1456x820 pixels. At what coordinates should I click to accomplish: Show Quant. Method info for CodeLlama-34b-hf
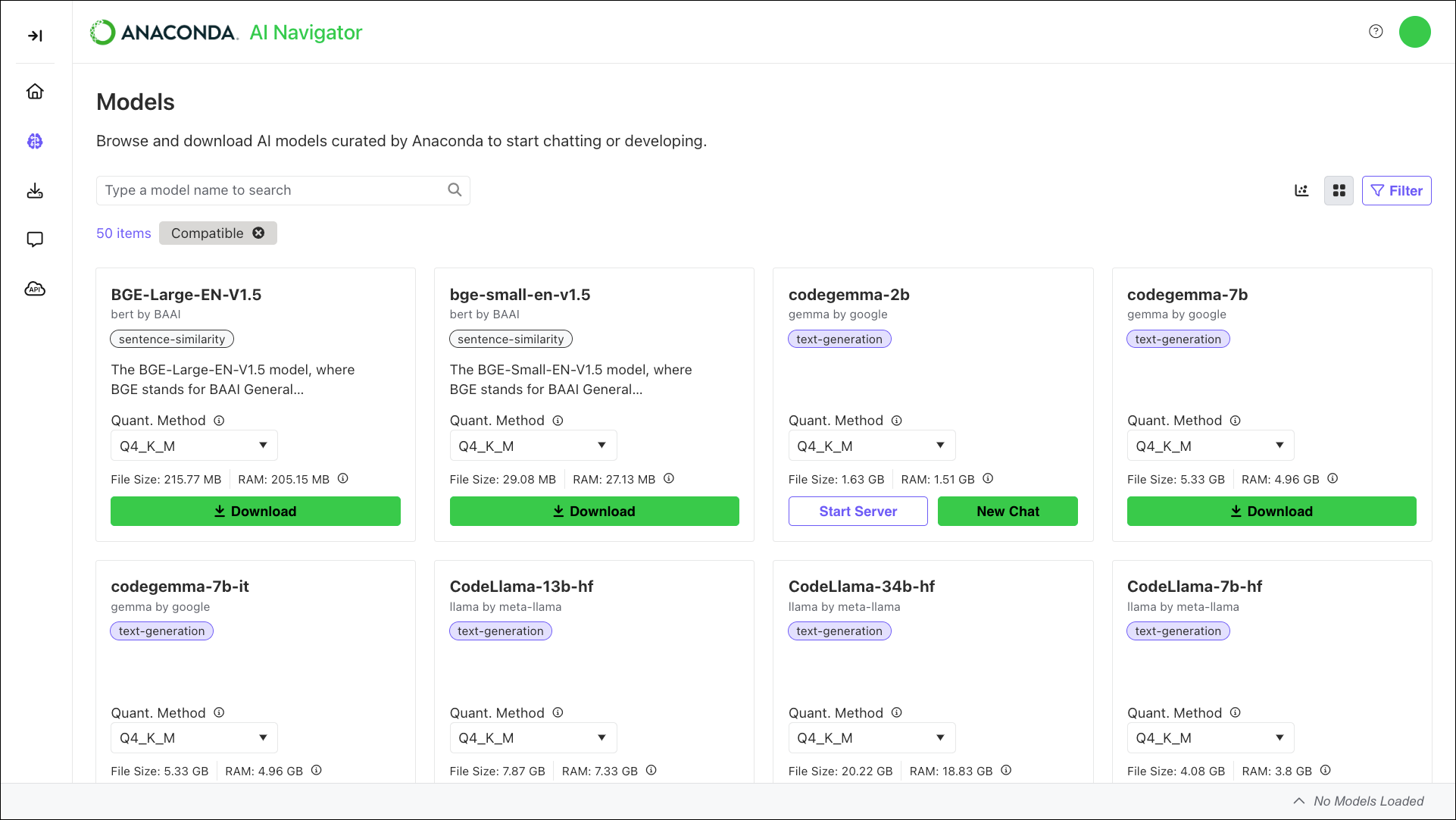(896, 712)
